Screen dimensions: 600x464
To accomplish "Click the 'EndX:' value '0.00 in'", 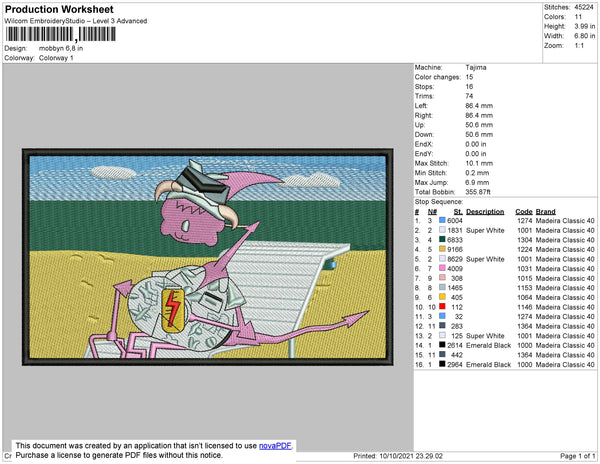I will coord(476,144).
